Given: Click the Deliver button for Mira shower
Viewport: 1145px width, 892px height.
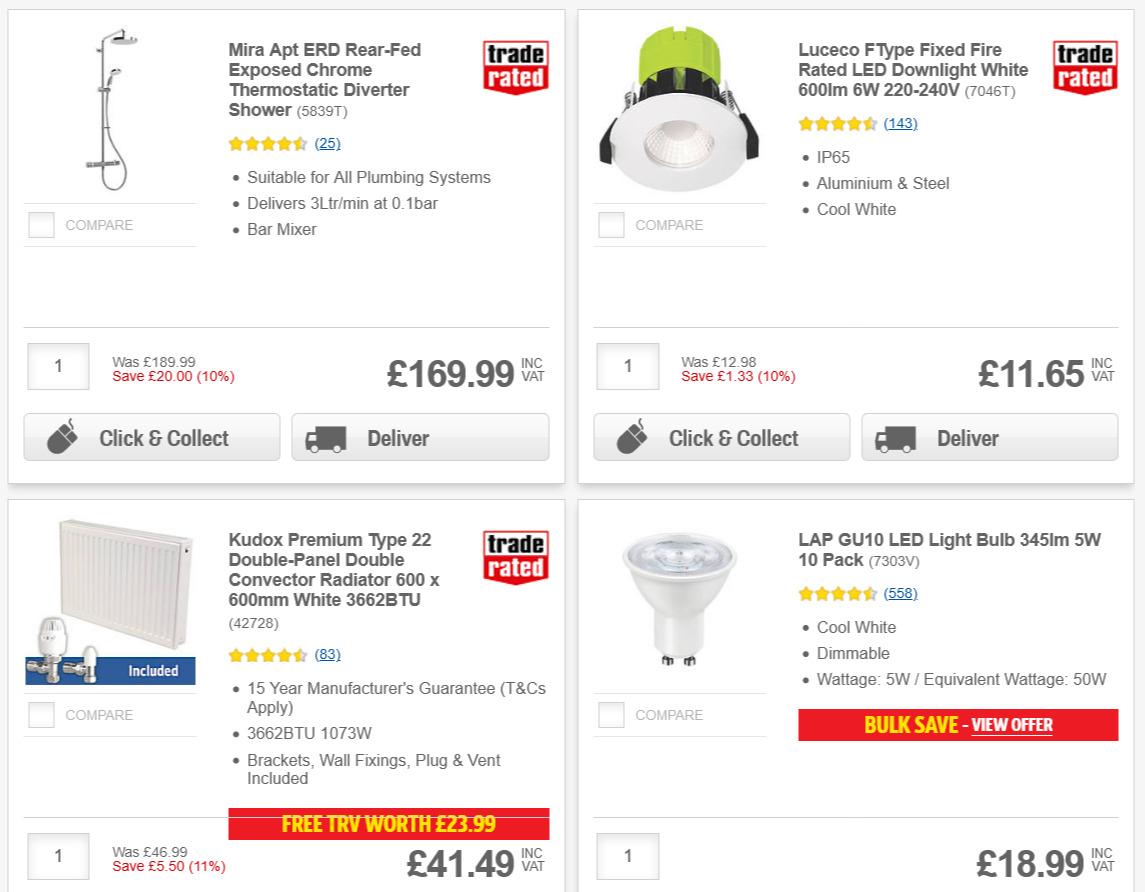Looking at the screenshot, I should [x=420, y=438].
